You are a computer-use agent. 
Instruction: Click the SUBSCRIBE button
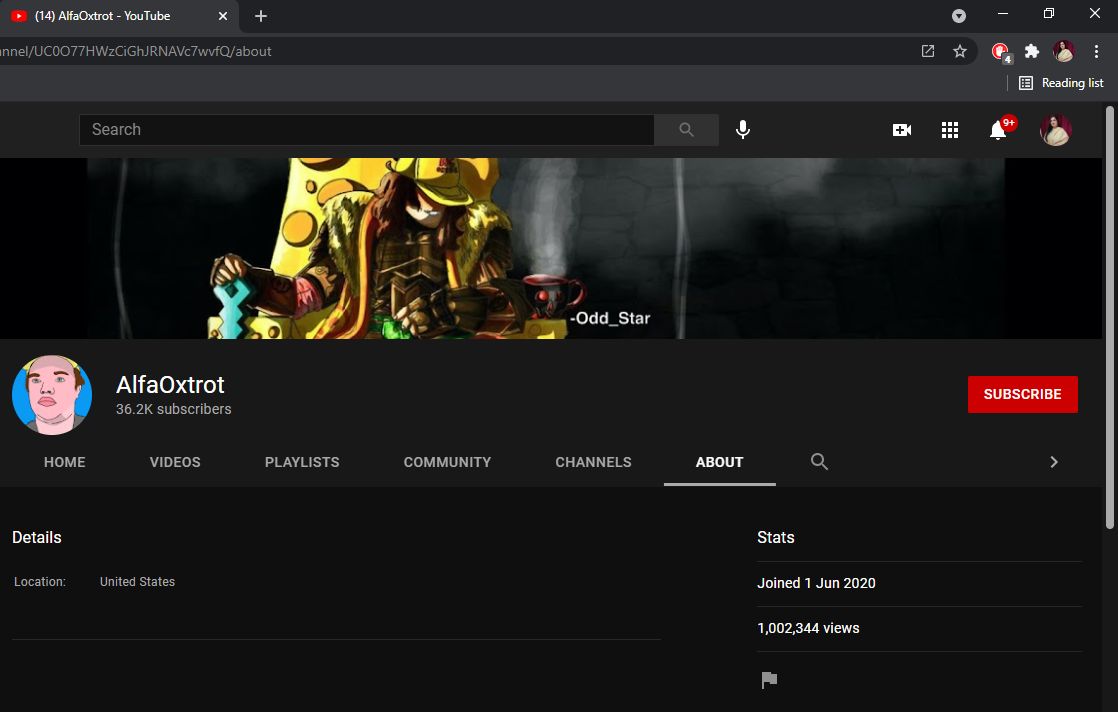pos(1022,394)
